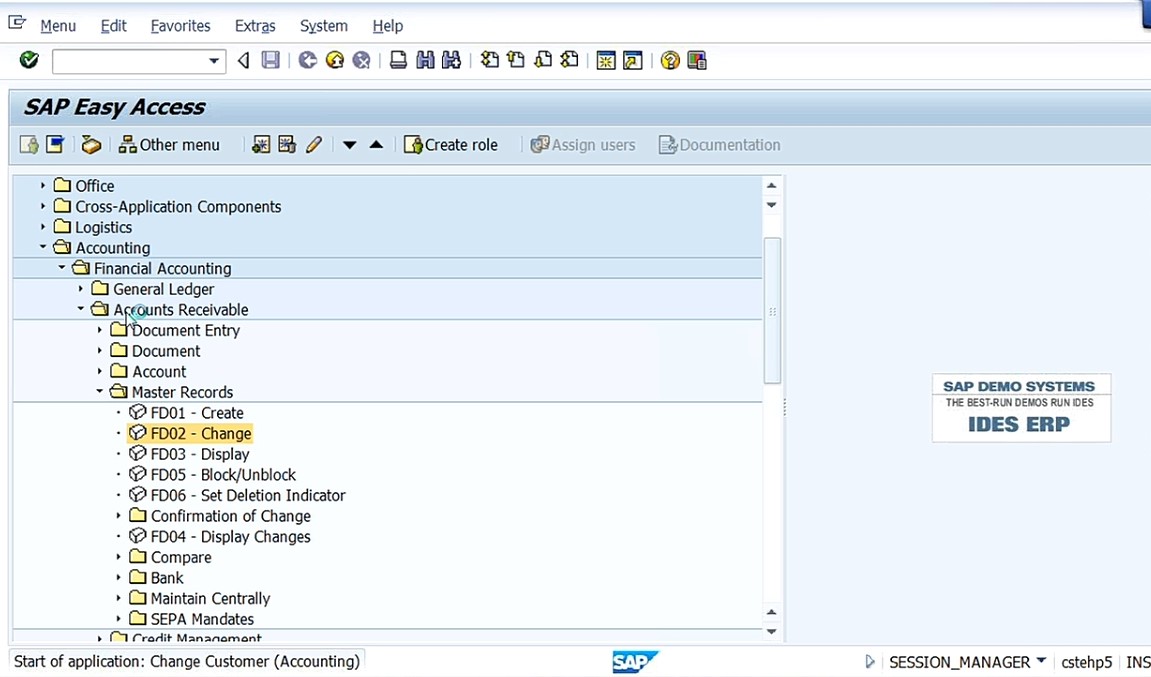Expand the Cross-Application Components folder
The height and width of the screenshot is (677, 1151).
point(43,206)
